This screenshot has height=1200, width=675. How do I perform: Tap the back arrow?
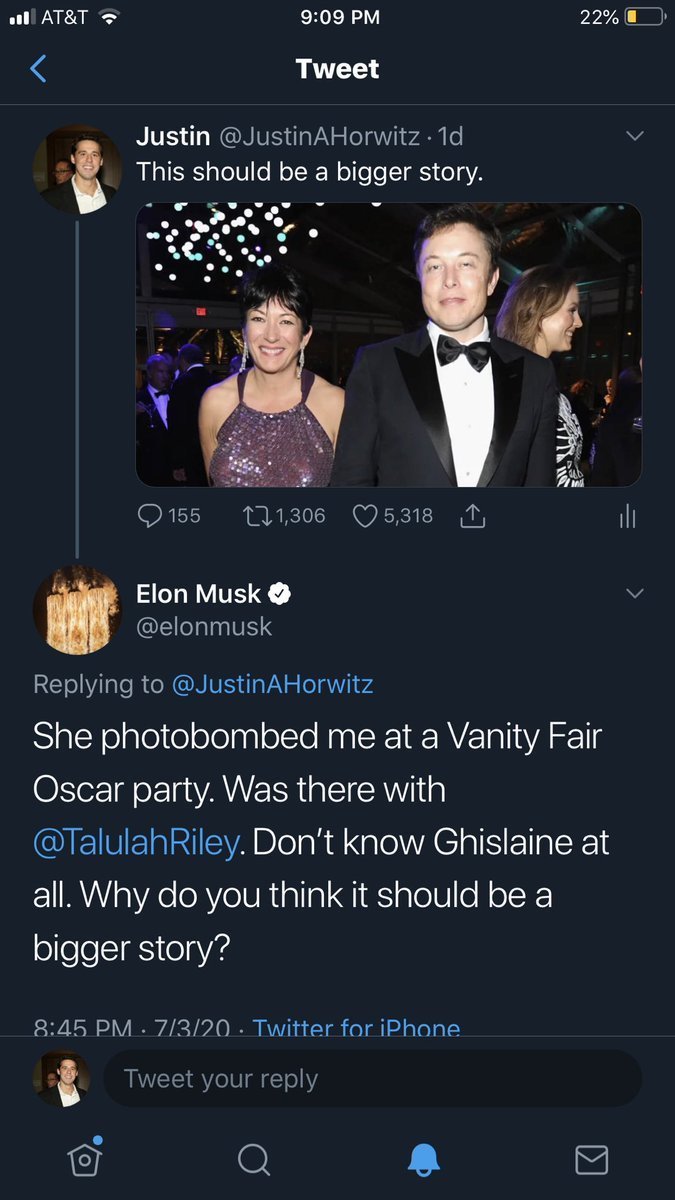(x=39, y=69)
